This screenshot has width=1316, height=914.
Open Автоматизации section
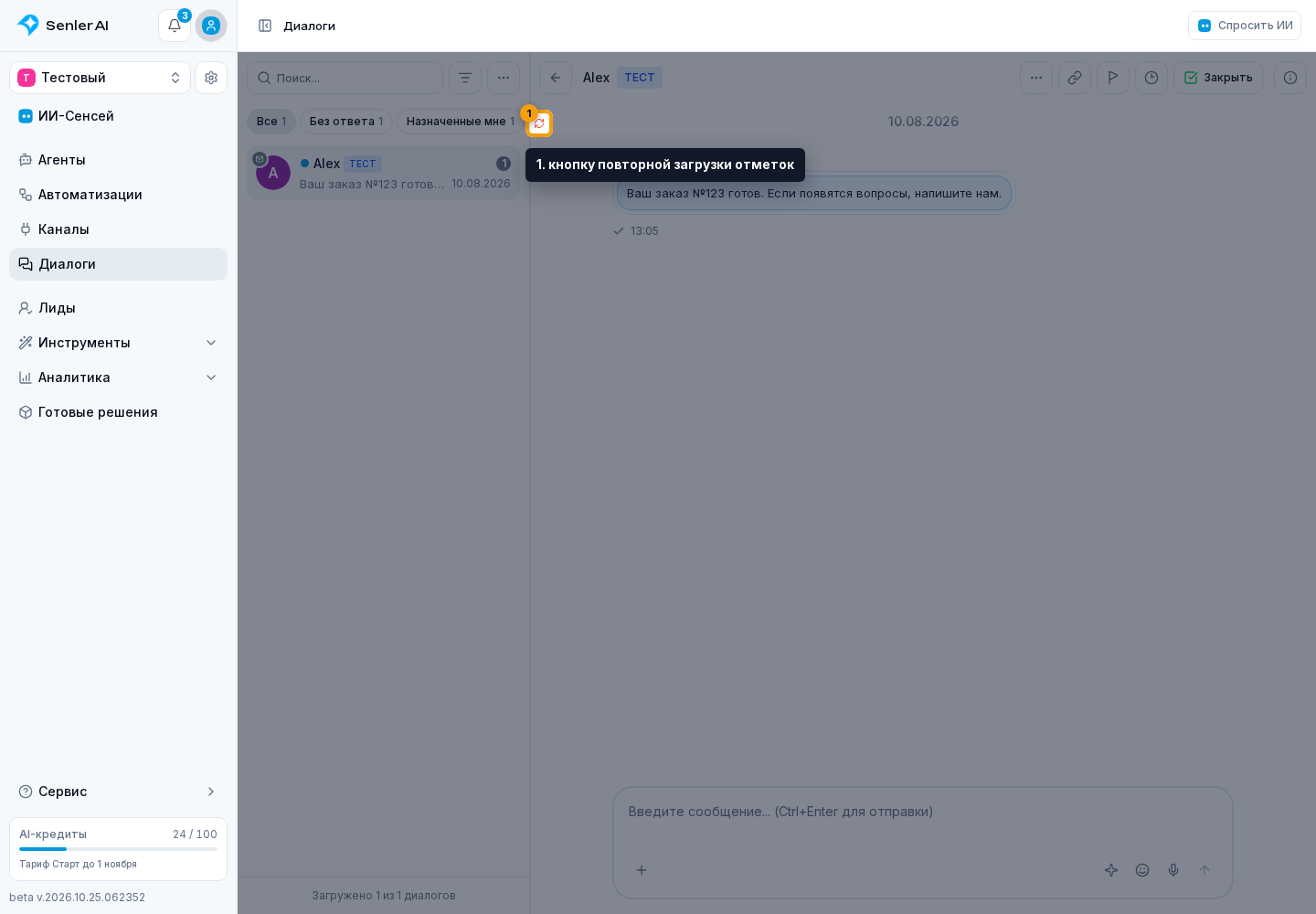tap(119, 195)
